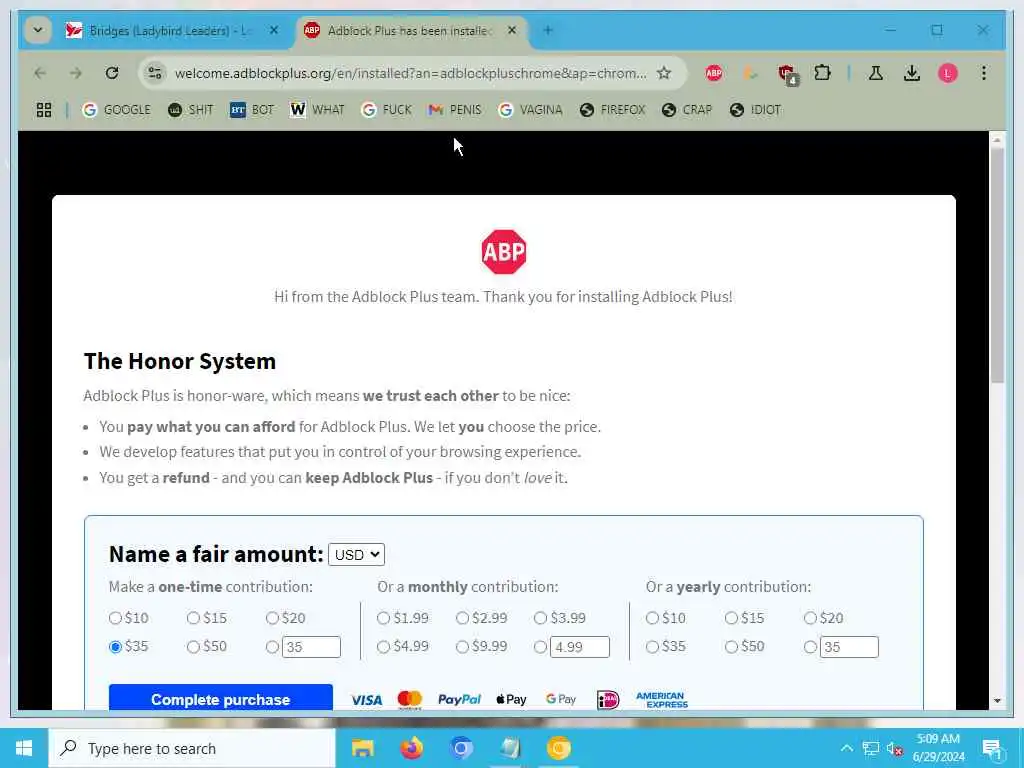
Task: Open the FIREFOX bookmark
Action: tap(613, 110)
